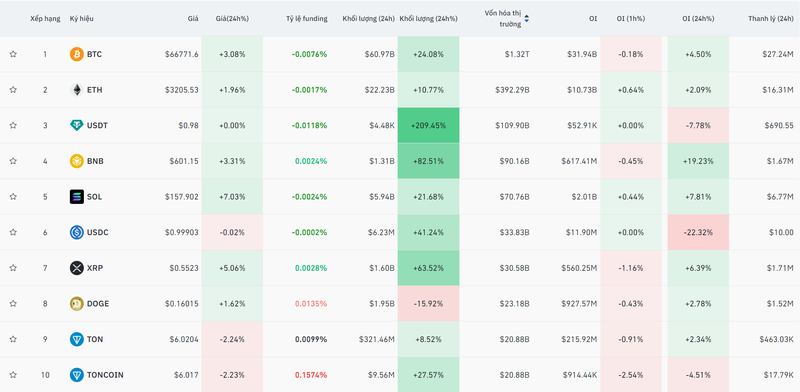Toggle favorite star for SOL row

pos(13,197)
